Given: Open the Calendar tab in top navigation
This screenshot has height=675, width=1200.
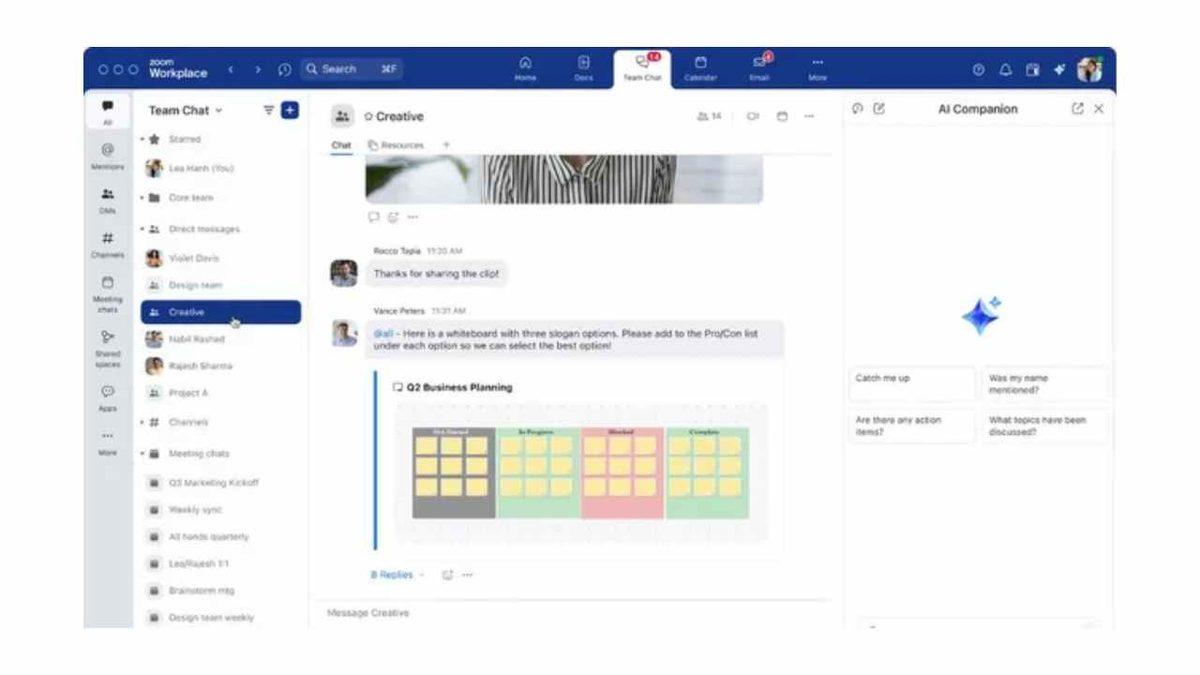Looking at the screenshot, I should tap(700, 68).
